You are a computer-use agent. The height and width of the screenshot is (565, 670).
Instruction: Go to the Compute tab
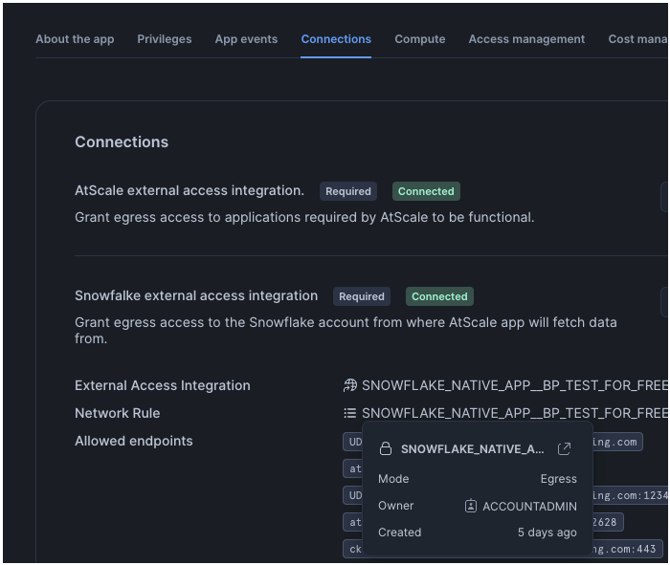420,39
